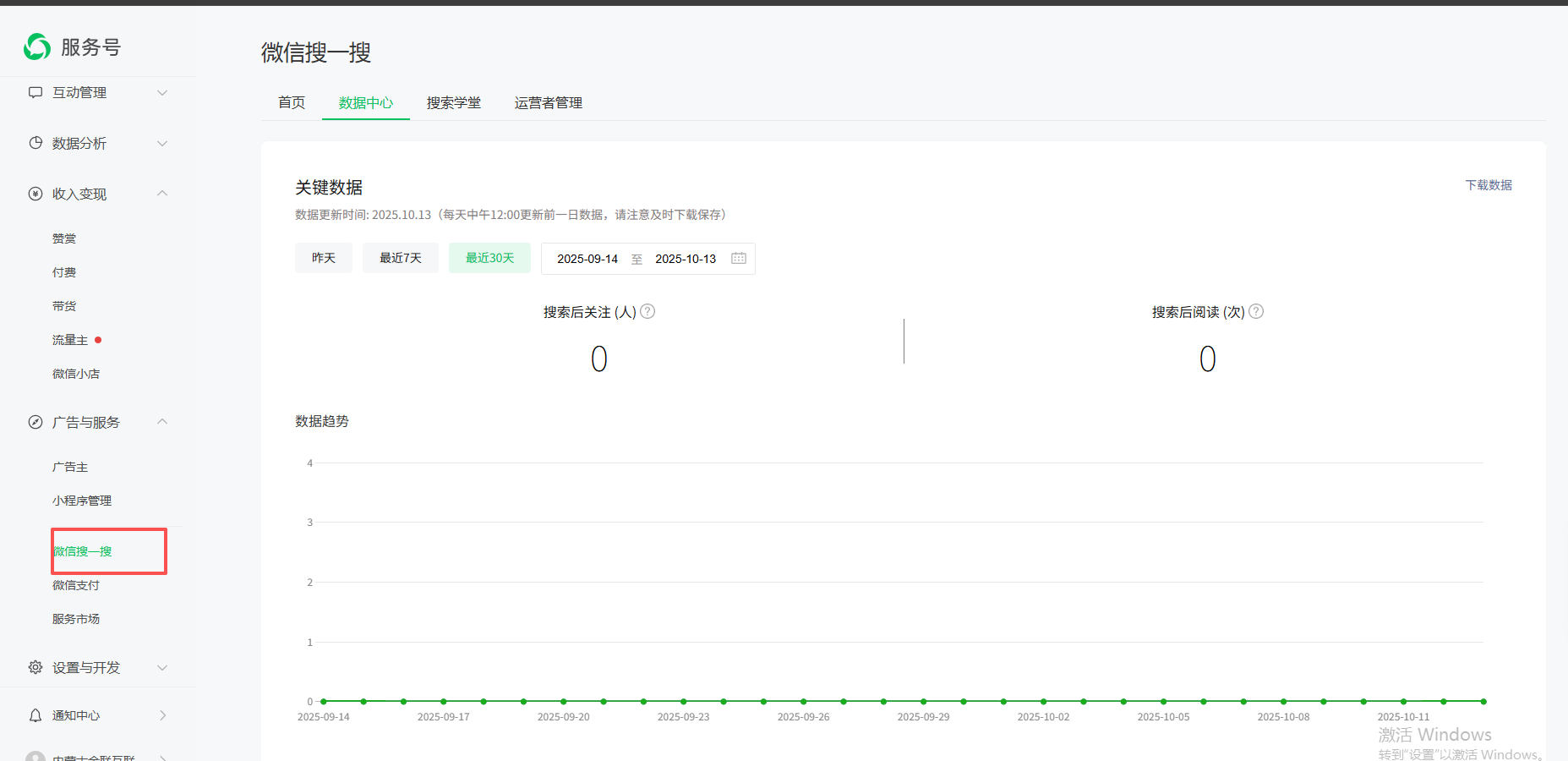Click the 广告与服务 compass icon
The height and width of the screenshot is (761, 1568).
pyautogui.click(x=36, y=422)
